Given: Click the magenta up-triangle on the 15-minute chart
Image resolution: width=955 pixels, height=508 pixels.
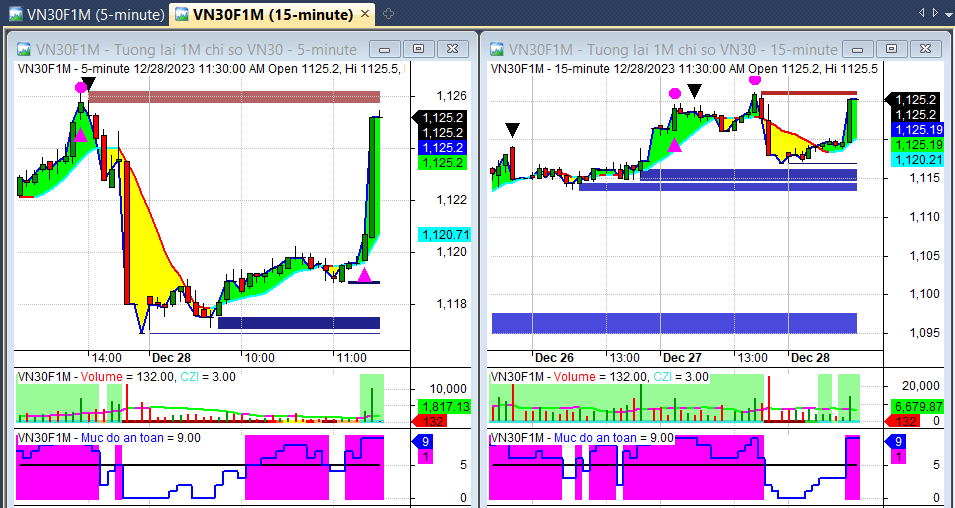Looking at the screenshot, I should pyautogui.click(x=674, y=144).
